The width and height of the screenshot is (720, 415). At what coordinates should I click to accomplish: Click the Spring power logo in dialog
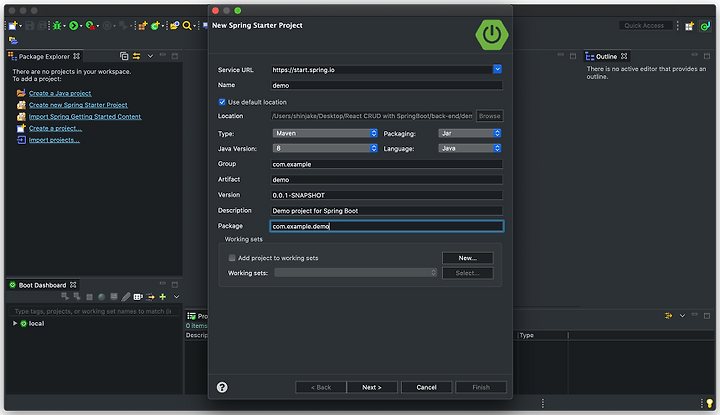point(491,35)
